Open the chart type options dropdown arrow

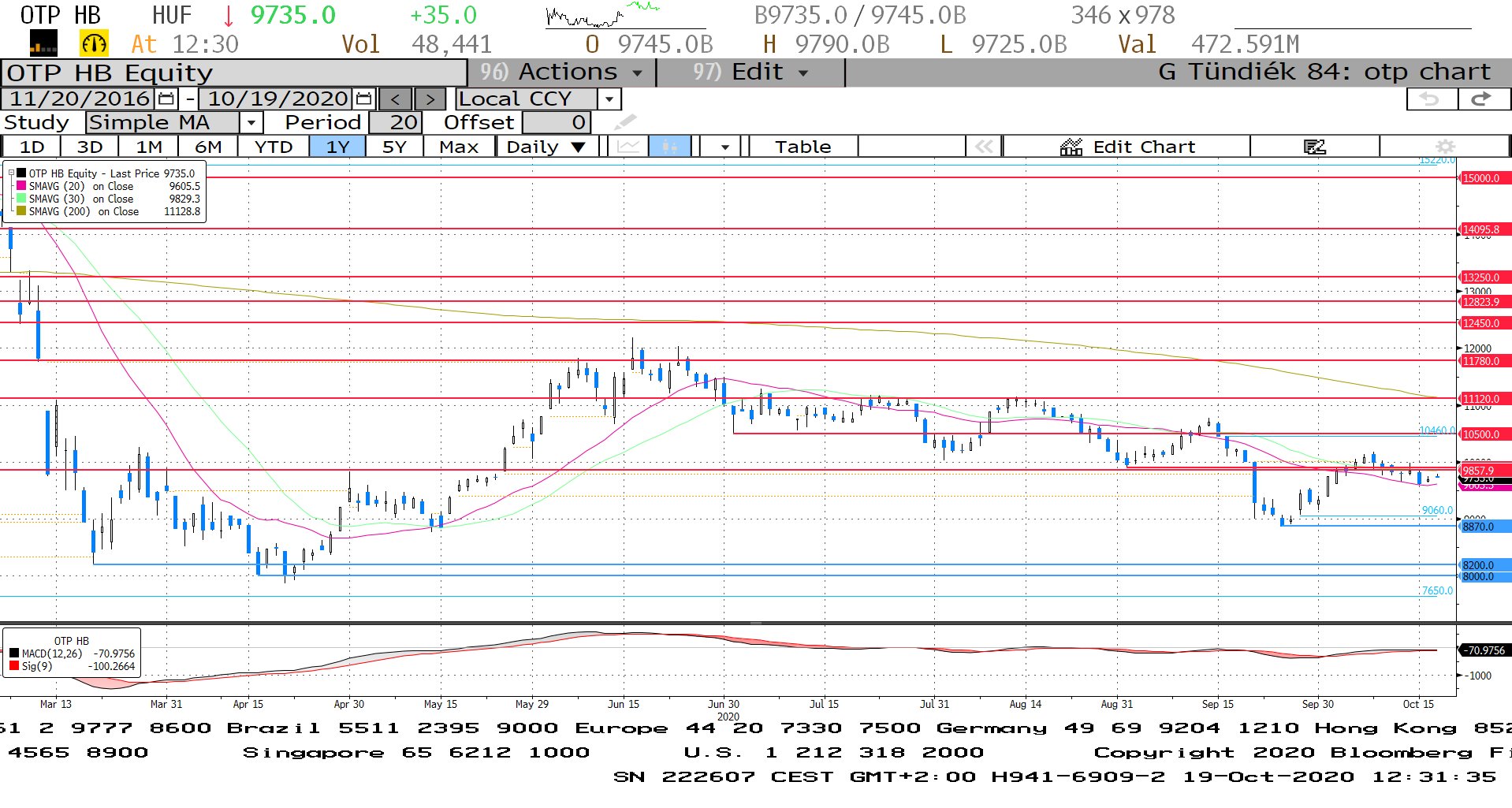724,147
